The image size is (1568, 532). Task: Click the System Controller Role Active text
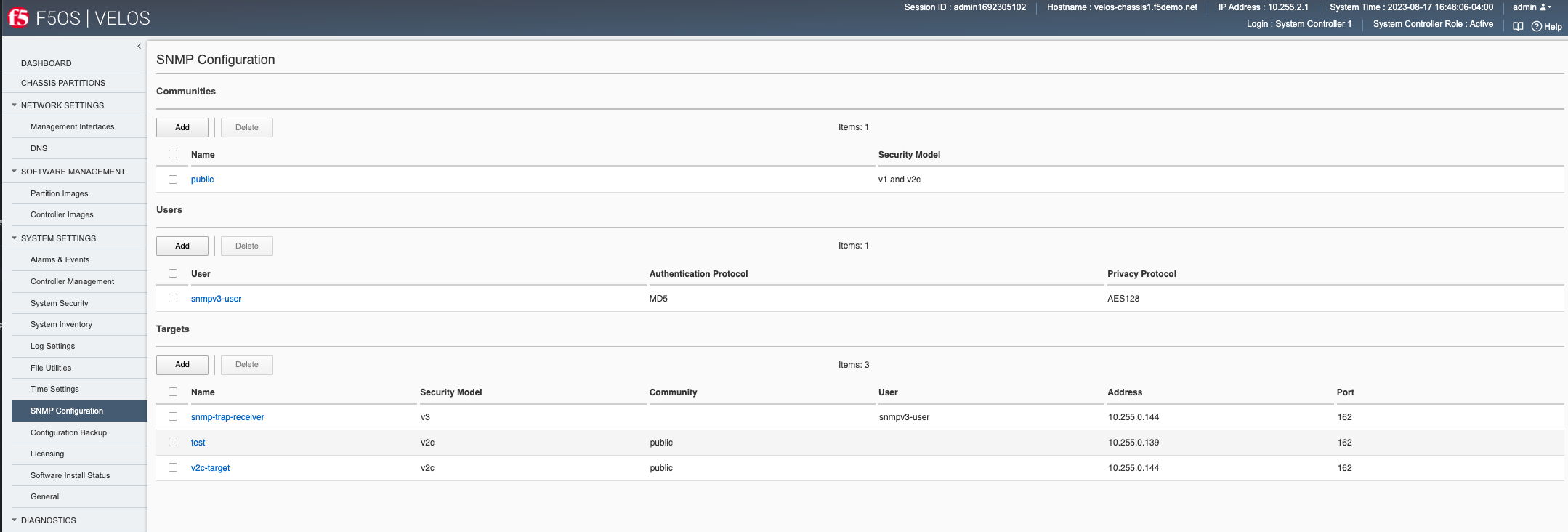1433,24
